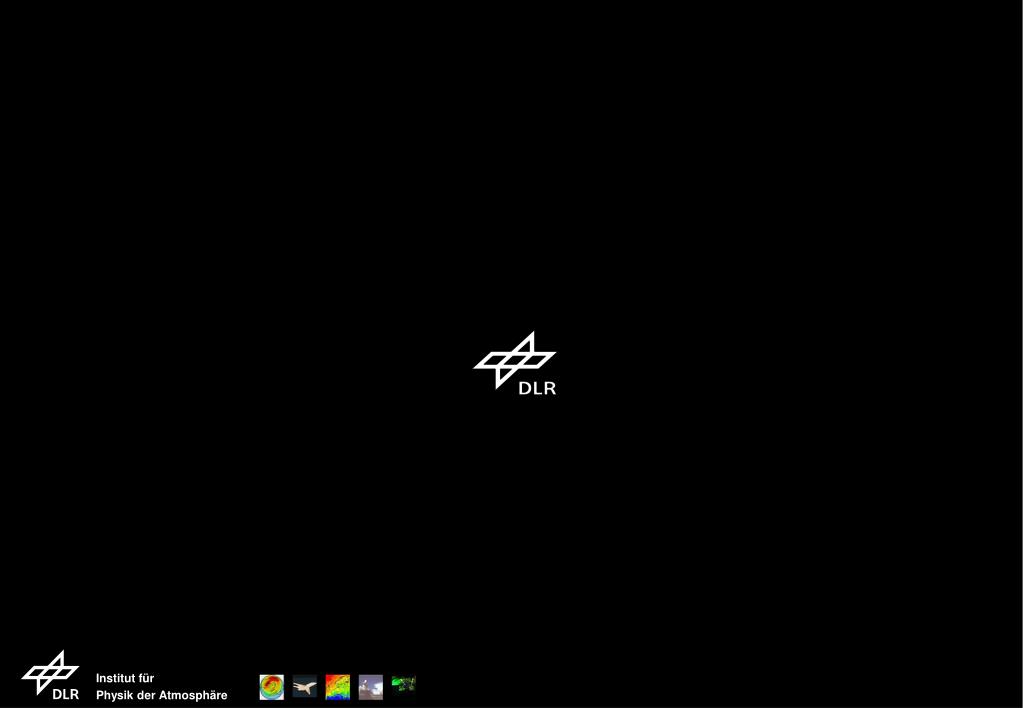Open the rainbow-colored heat map thumbnail
1023x708 pixels.
click(x=338, y=687)
